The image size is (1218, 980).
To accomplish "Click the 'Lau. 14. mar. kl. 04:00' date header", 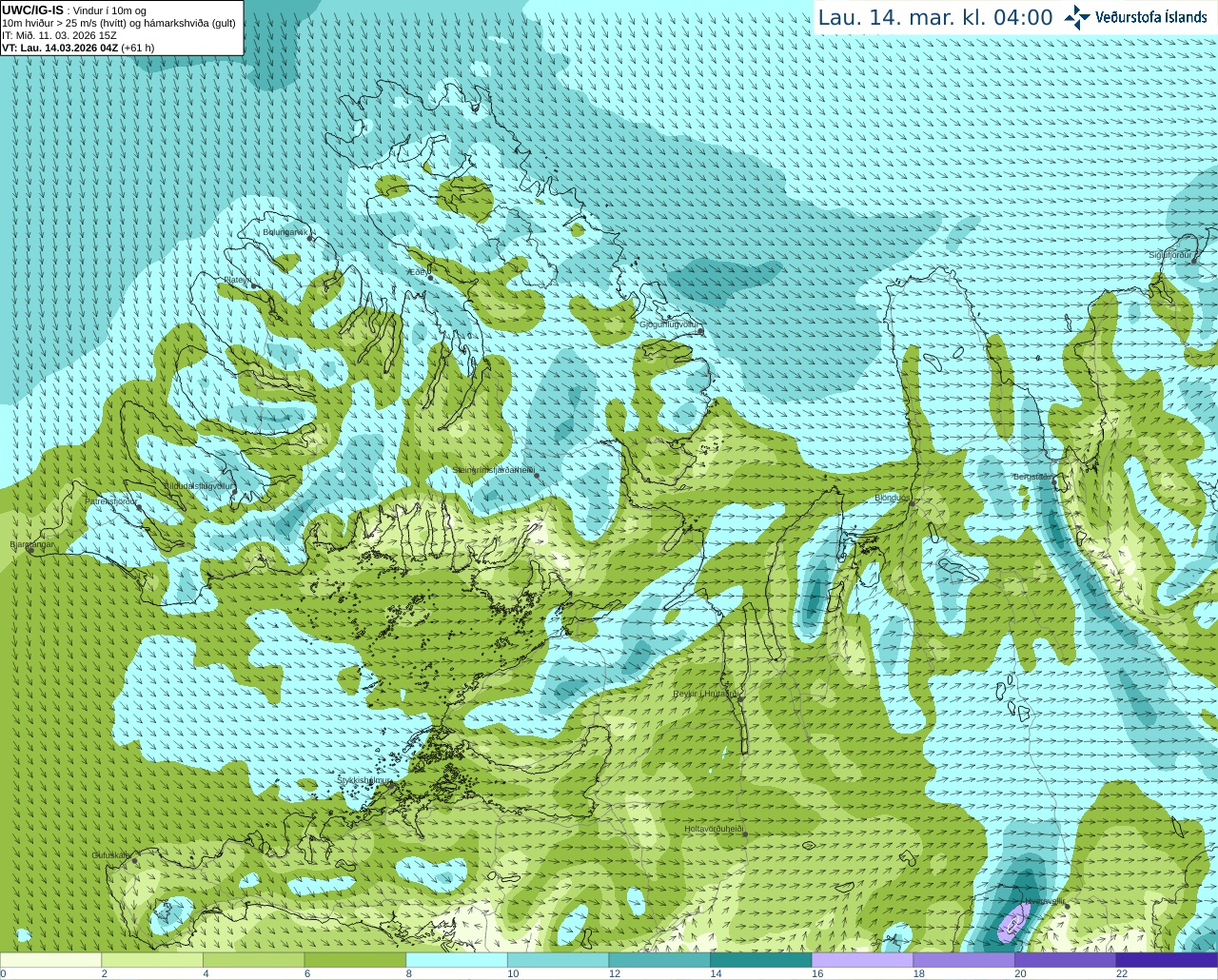I will (935, 17).
